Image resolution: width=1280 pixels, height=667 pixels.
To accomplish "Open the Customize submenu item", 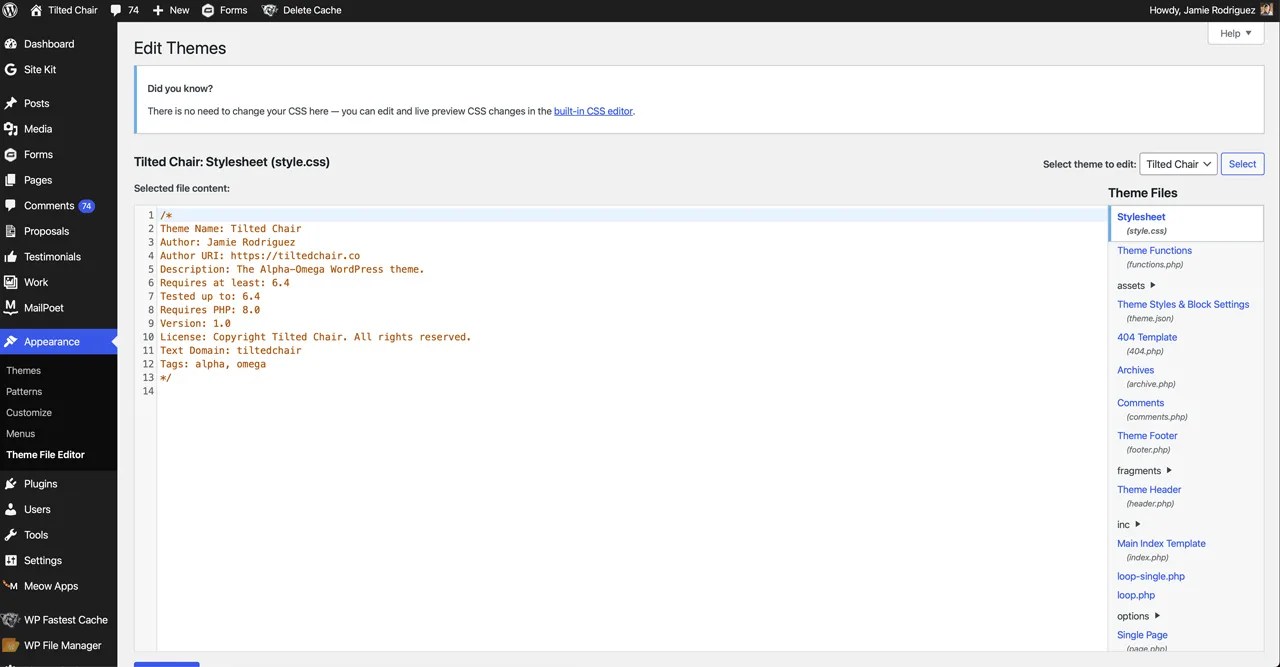I will coord(29,413).
